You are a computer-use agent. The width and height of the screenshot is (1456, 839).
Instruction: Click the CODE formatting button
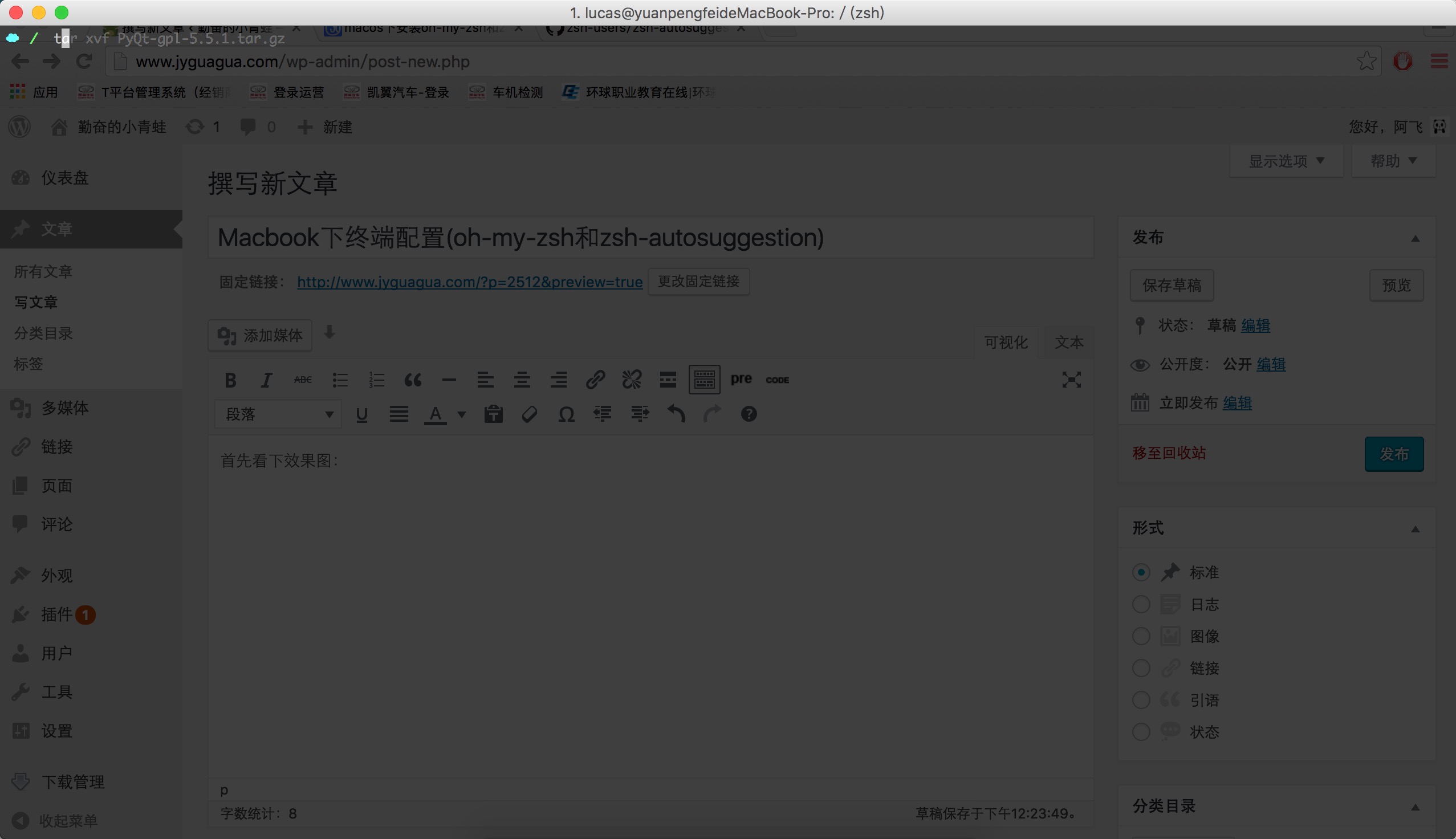pos(777,380)
